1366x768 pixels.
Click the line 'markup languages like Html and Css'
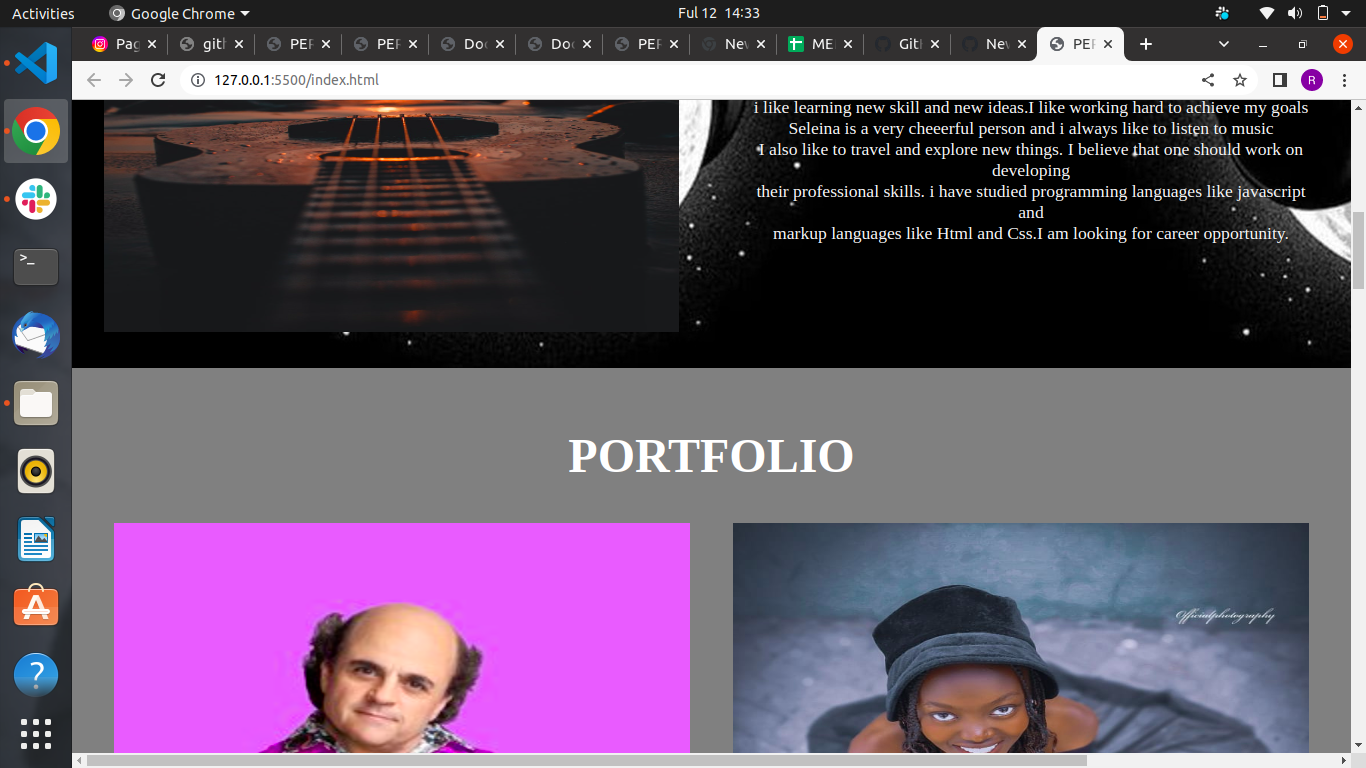click(903, 234)
